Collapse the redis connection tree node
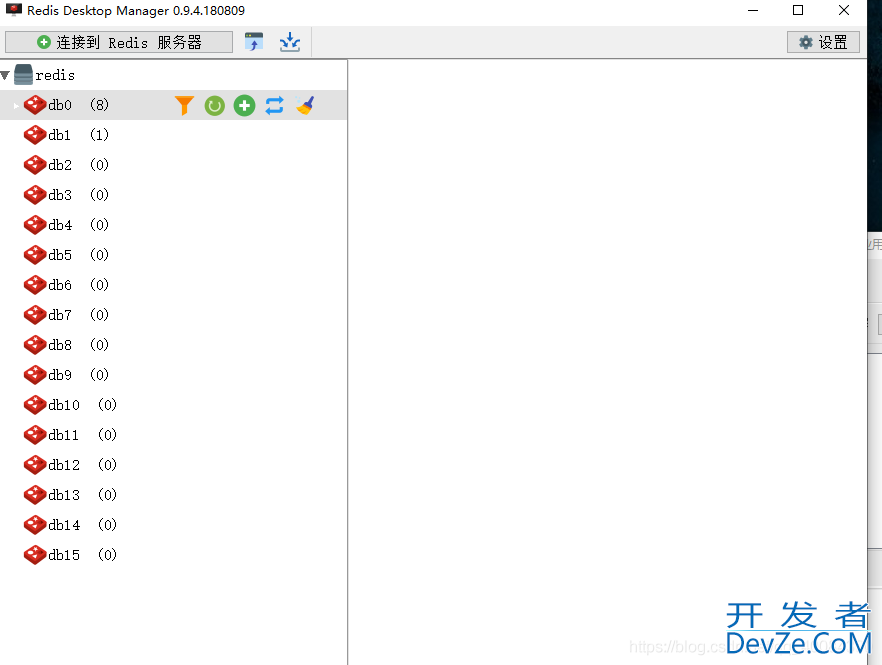The width and height of the screenshot is (882, 665). click(6, 75)
